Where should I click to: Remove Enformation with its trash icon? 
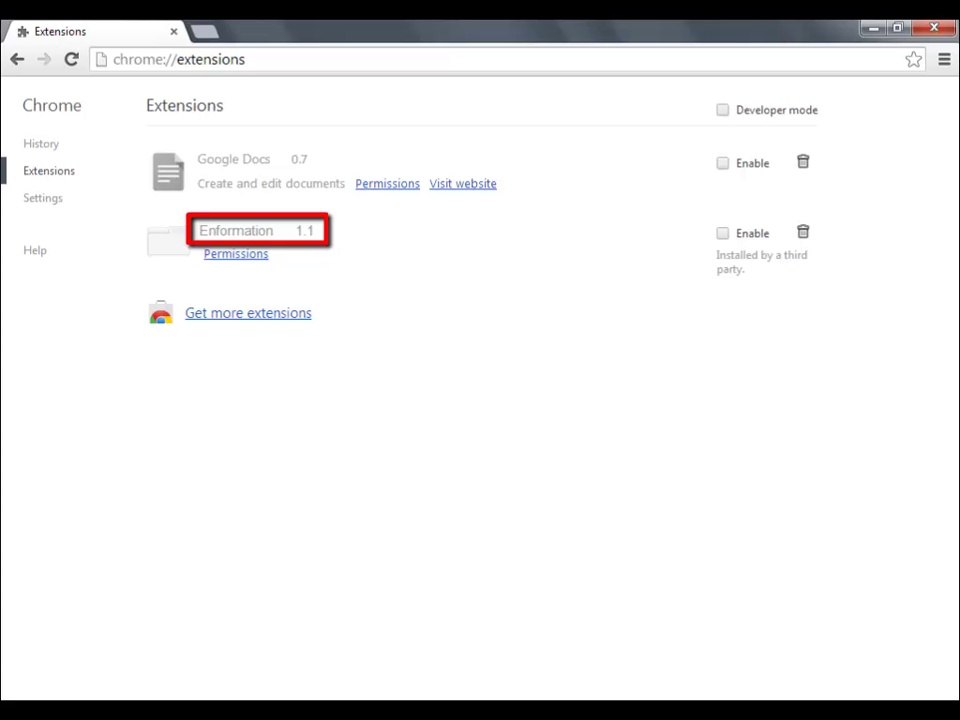803,231
